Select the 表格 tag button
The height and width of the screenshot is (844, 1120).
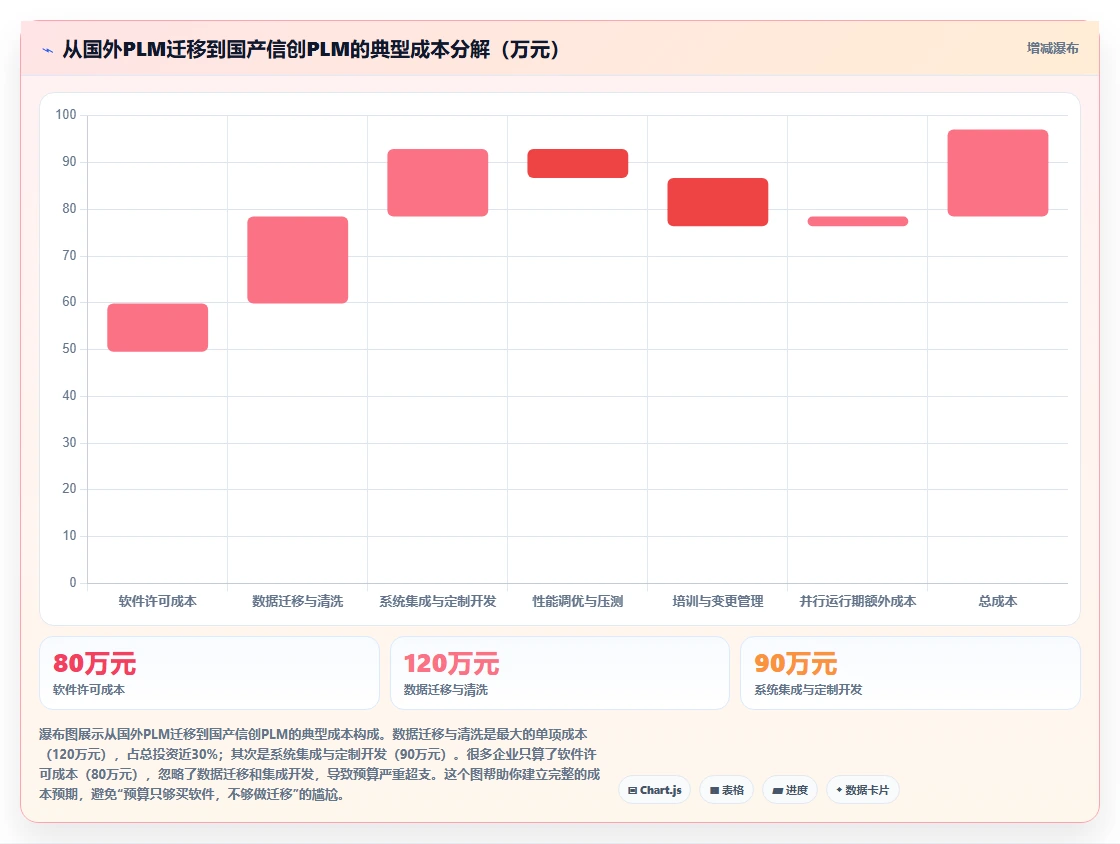(x=726, y=790)
